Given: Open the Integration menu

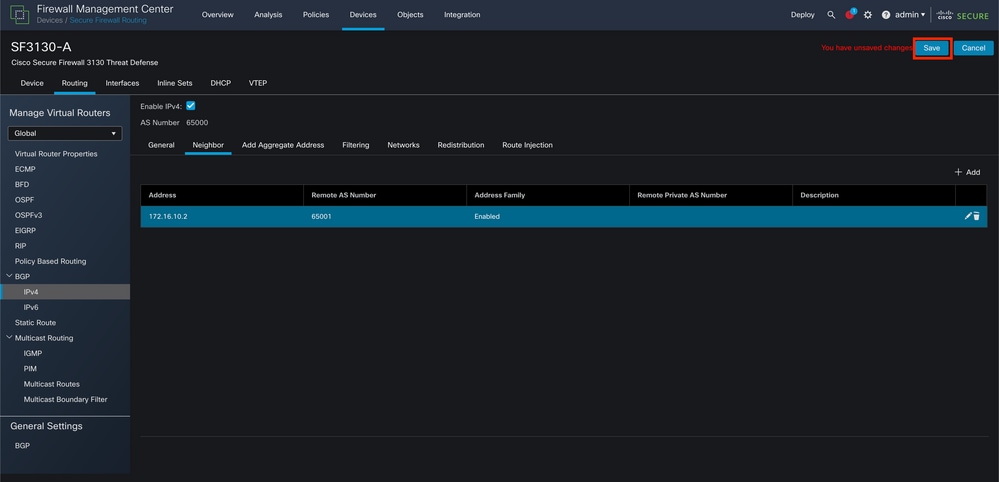Looking at the screenshot, I should tap(462, 15).
